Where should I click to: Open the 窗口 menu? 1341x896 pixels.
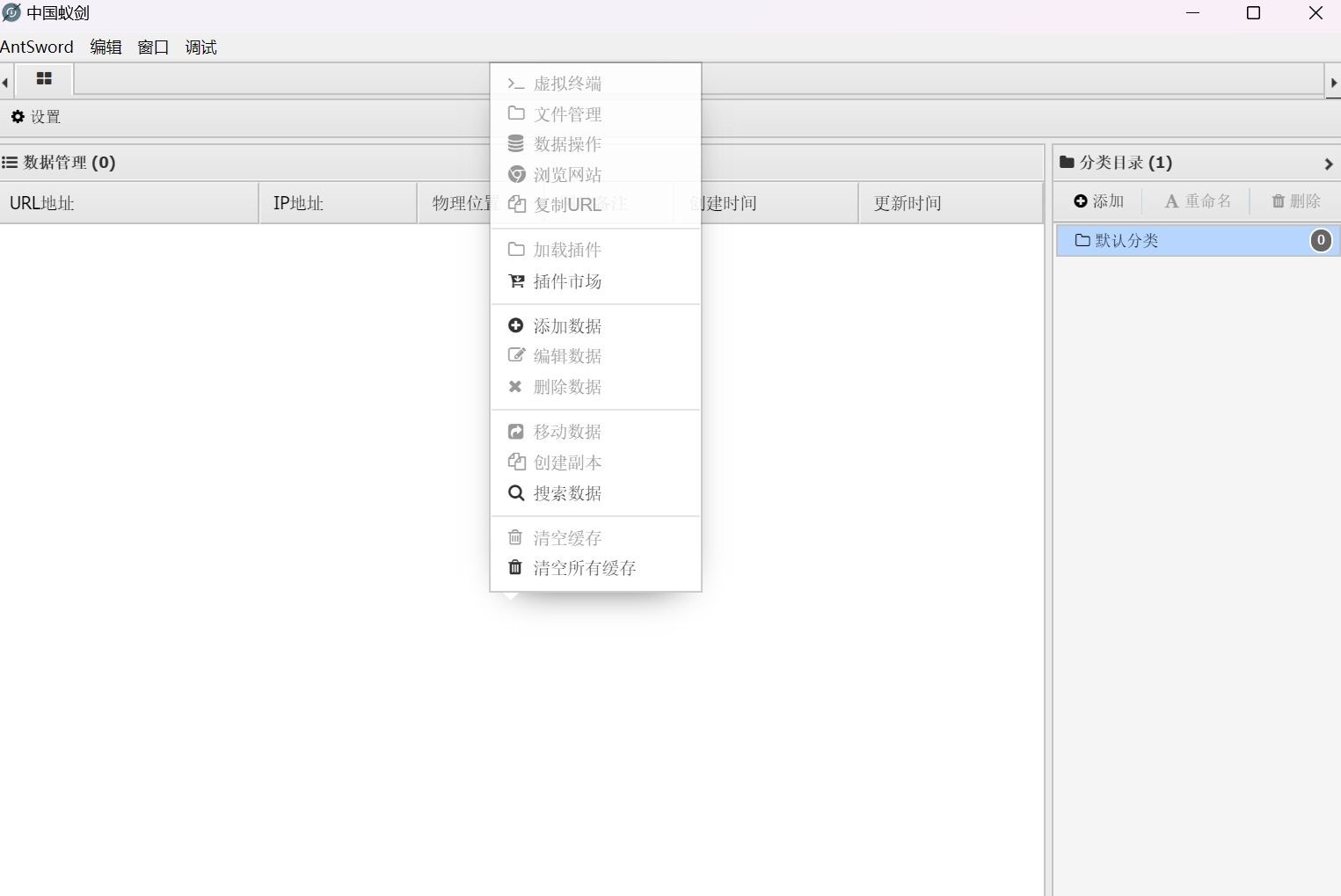coord(153,47)
